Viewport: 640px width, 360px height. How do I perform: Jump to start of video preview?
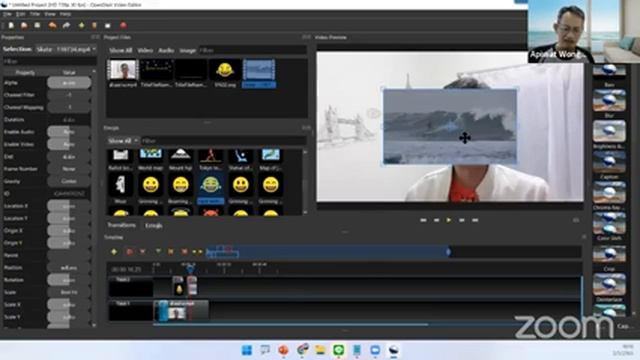[423, 220]
